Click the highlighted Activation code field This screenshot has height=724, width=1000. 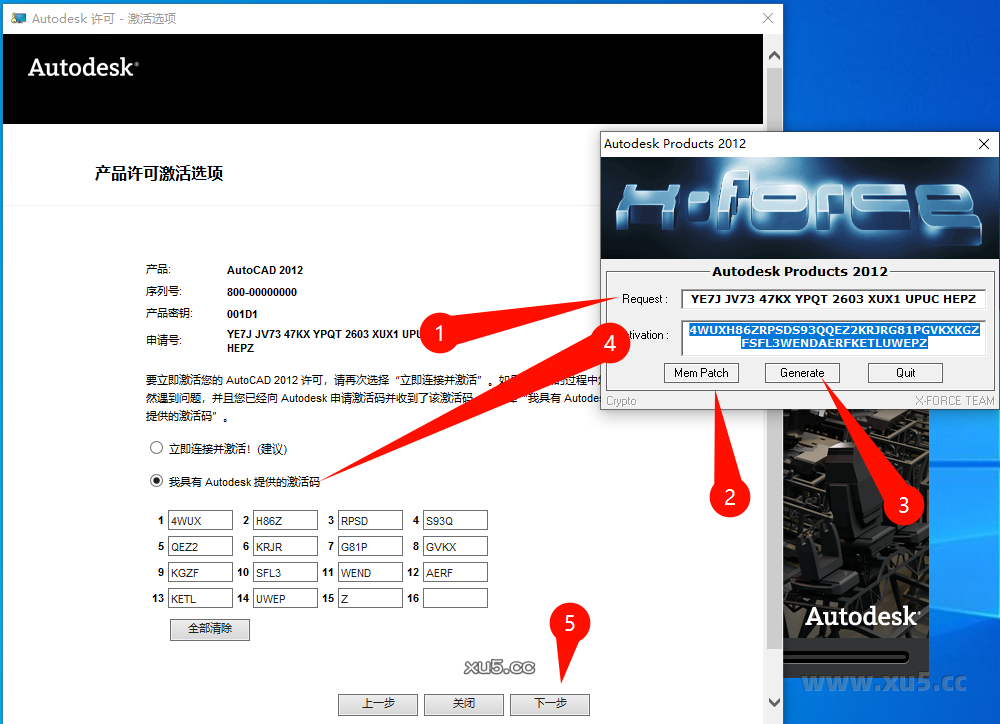[833, 339]
